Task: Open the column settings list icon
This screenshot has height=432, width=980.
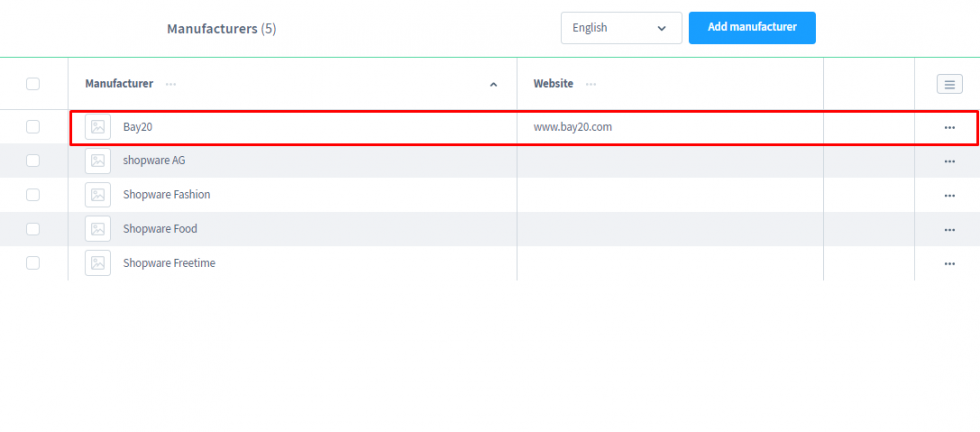Action: 949,85
